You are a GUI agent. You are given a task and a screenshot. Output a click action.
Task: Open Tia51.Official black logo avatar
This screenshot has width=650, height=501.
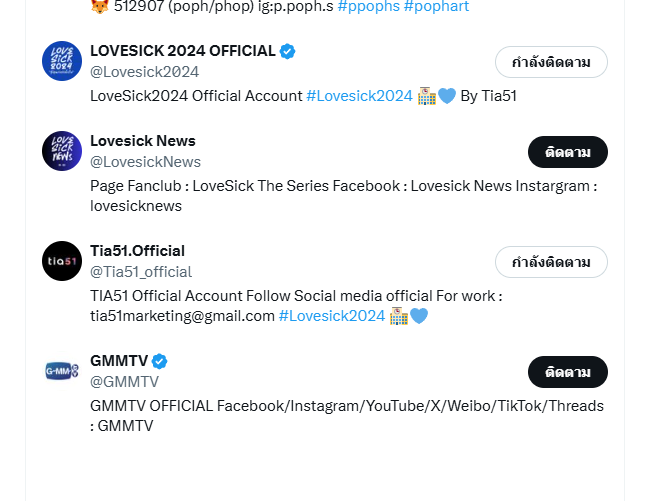(x=62, y=261)
